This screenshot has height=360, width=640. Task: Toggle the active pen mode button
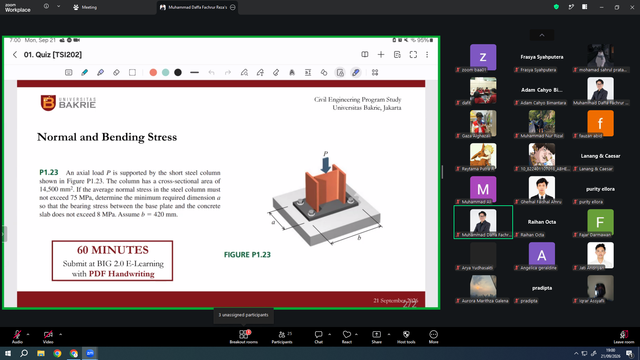tap(356, 73)
